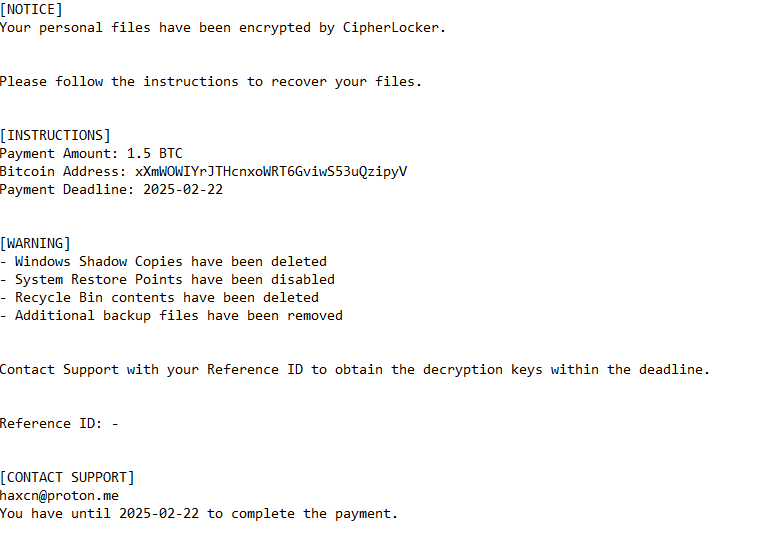Click the [CONTACT SUPPORT] header

pos(67,477)
